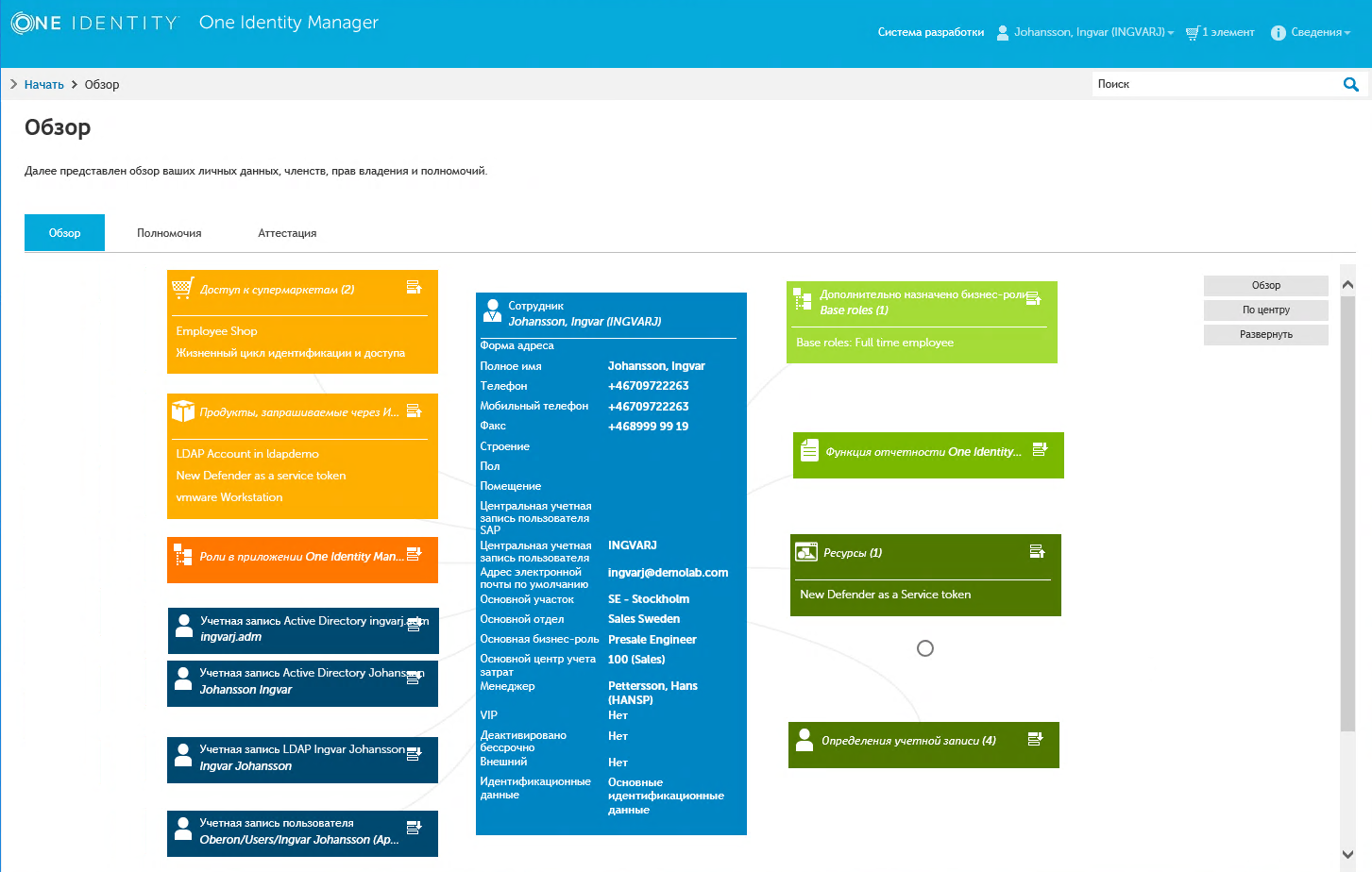Click the Обзор button in the side panel
The height and width of the screenshot is (872, 1372).
click(x=1266, y=285)
